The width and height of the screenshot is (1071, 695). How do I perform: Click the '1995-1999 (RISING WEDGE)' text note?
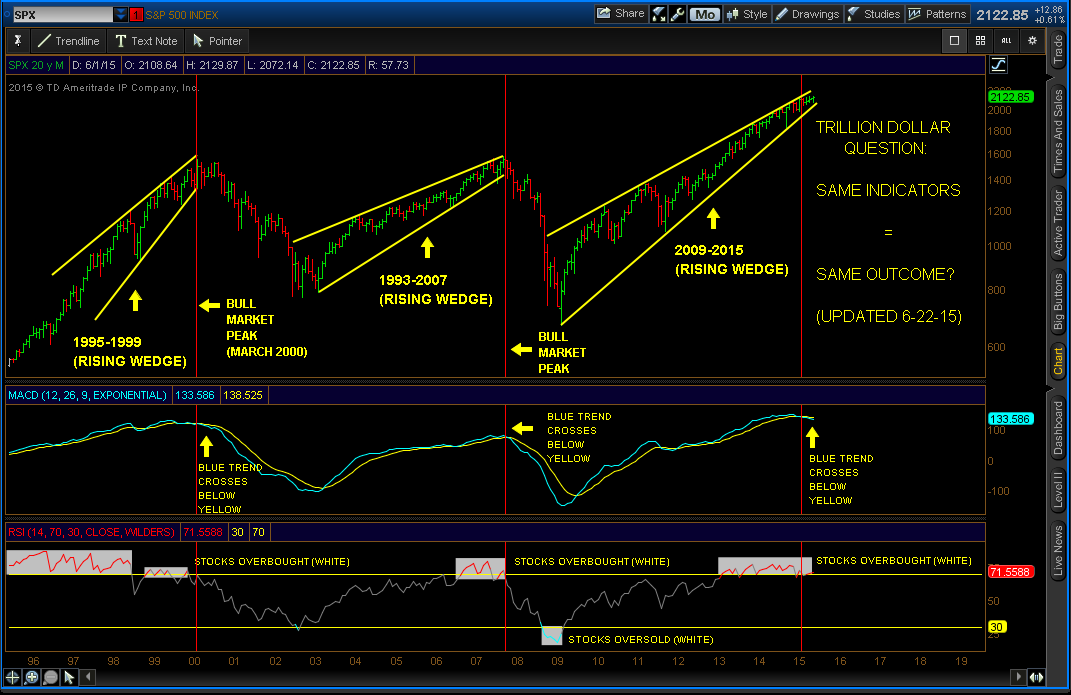[130, 352]
